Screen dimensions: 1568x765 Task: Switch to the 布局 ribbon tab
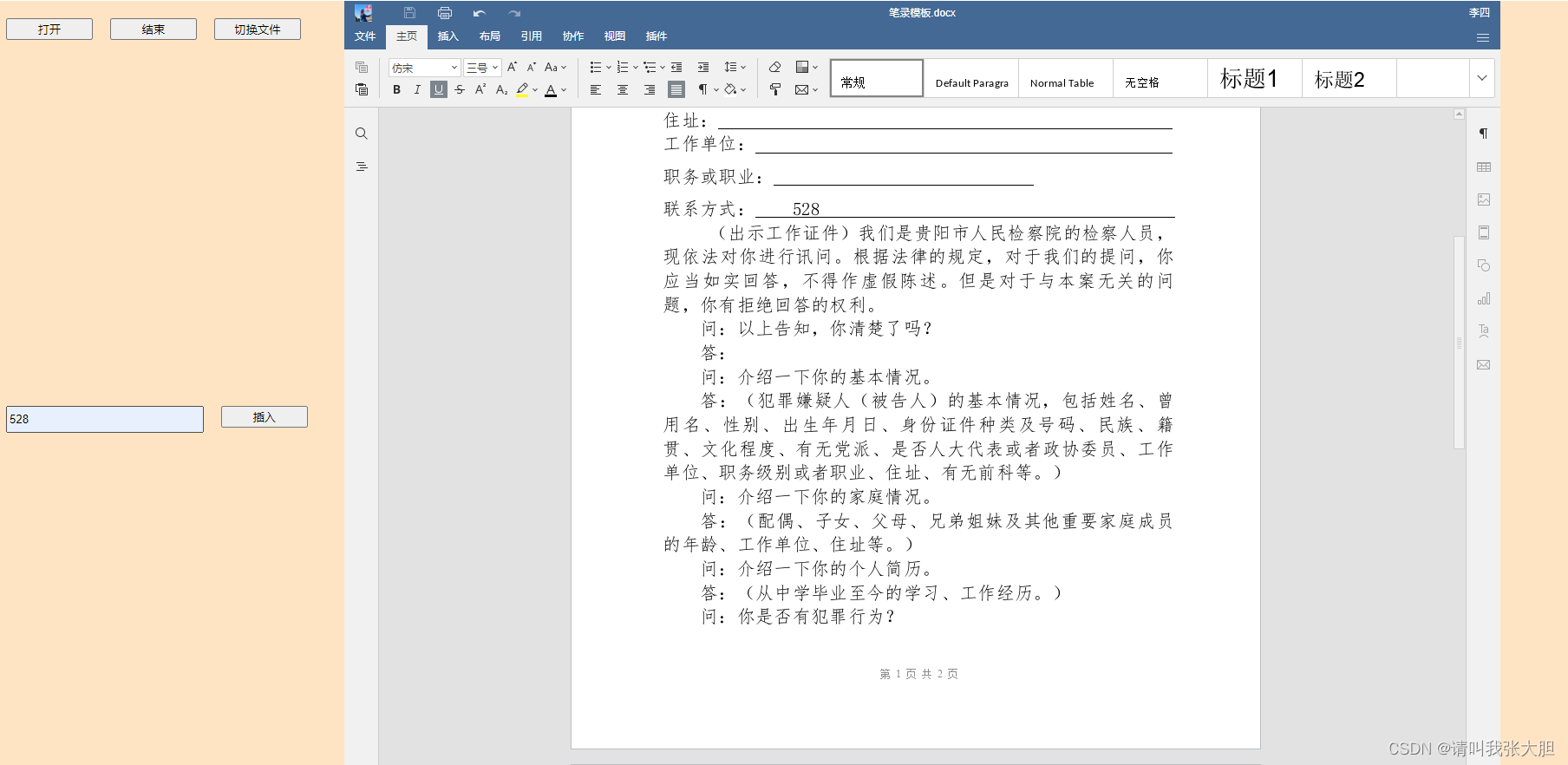pyautogui.click(x=490, y=36)
